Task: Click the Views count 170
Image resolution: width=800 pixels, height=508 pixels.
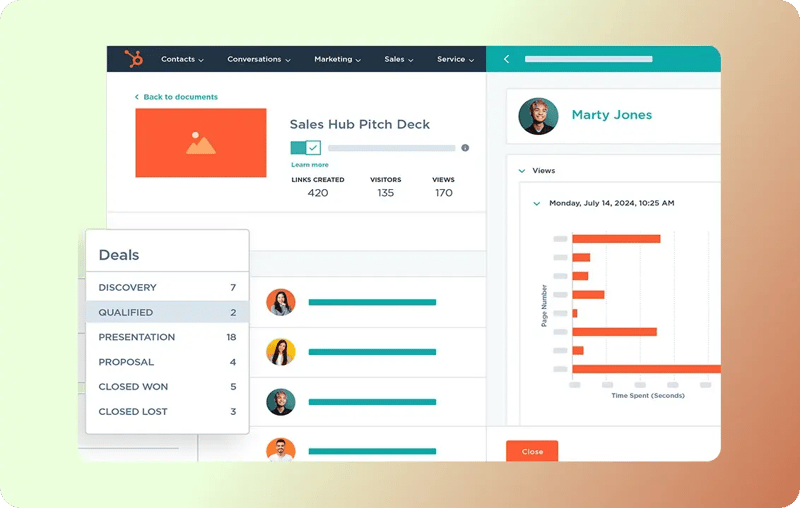Action: 443,193
